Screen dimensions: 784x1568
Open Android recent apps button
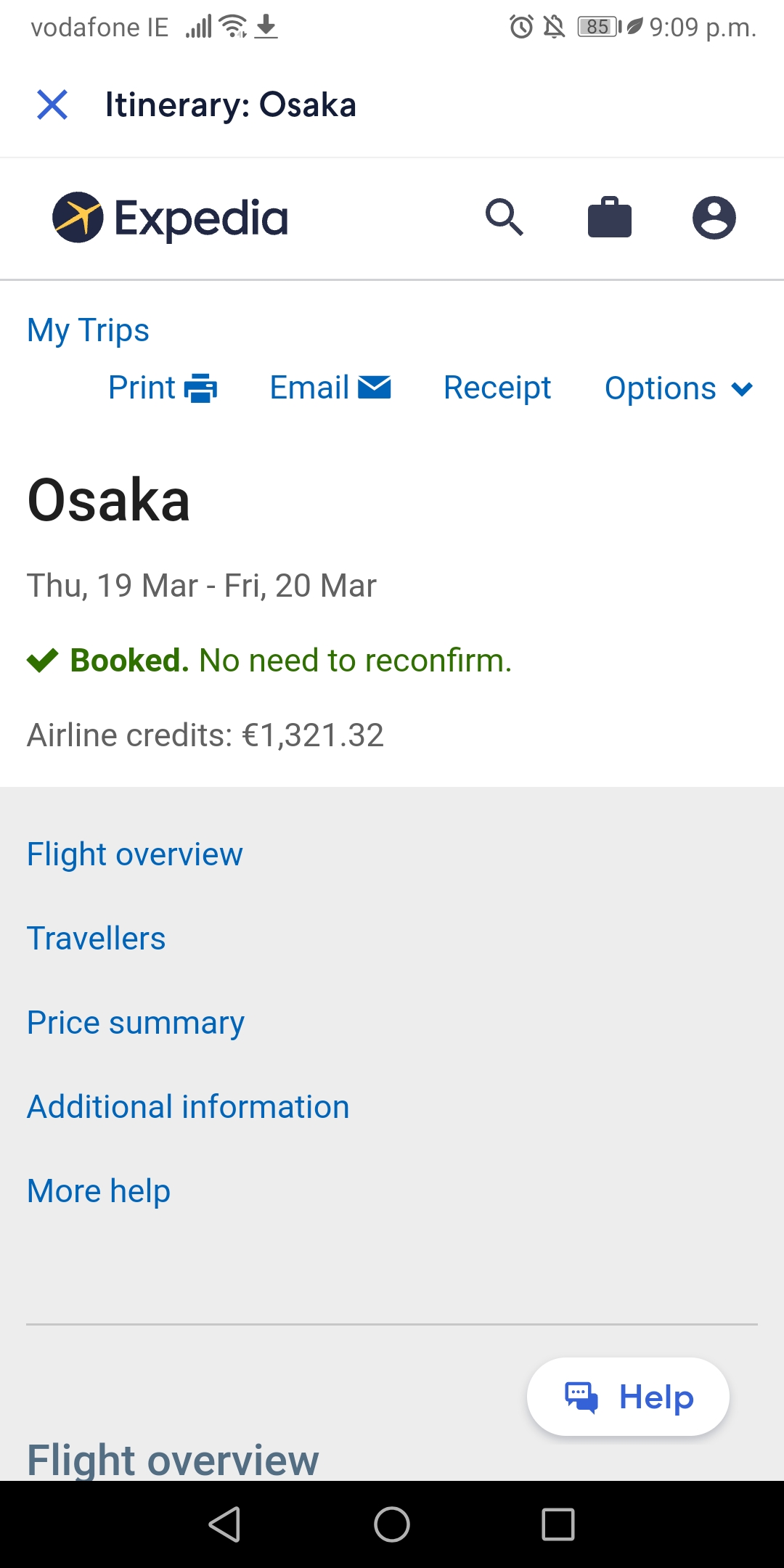pos(558,1524)
